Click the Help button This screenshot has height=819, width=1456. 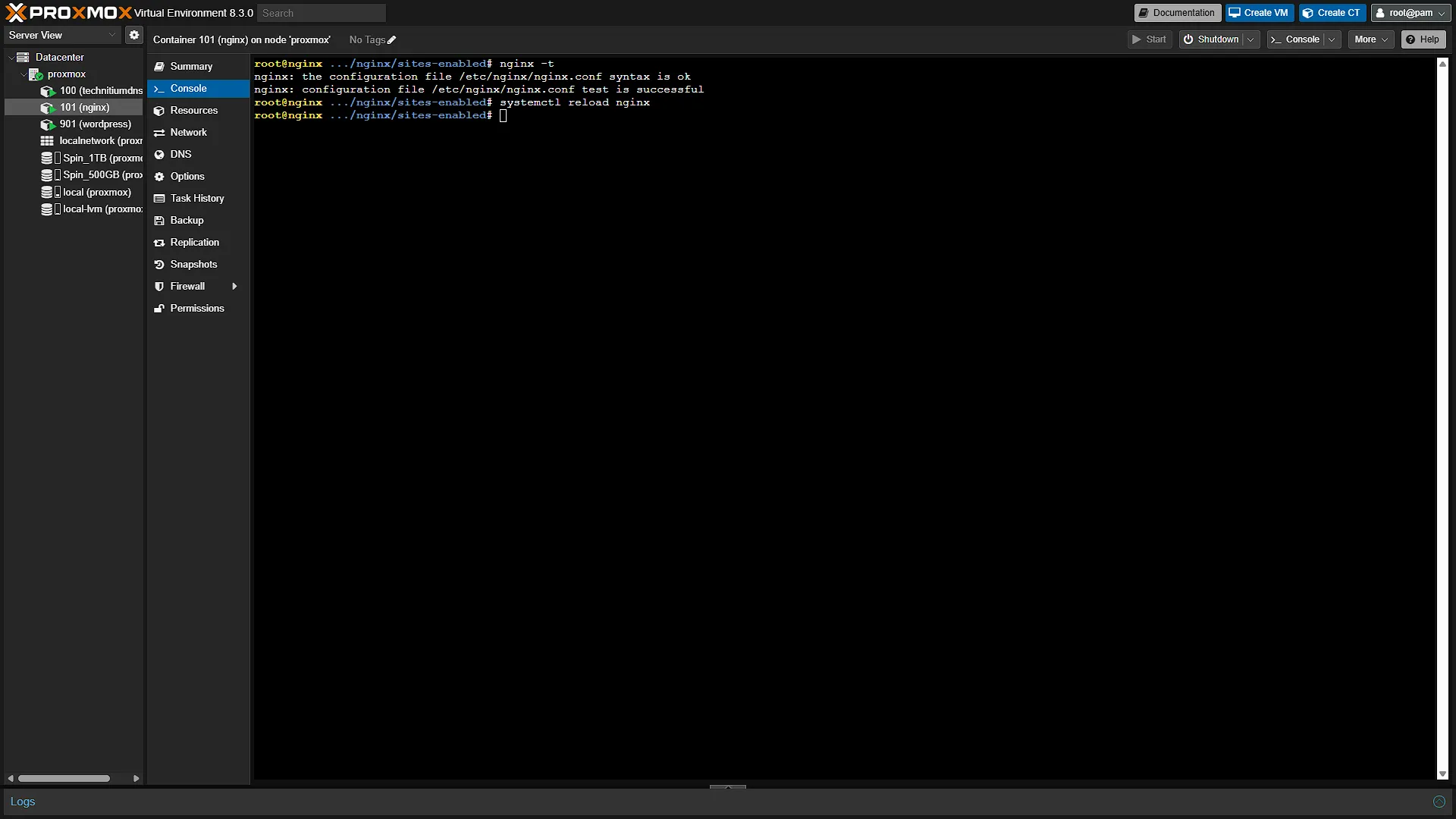[1423, 39]
